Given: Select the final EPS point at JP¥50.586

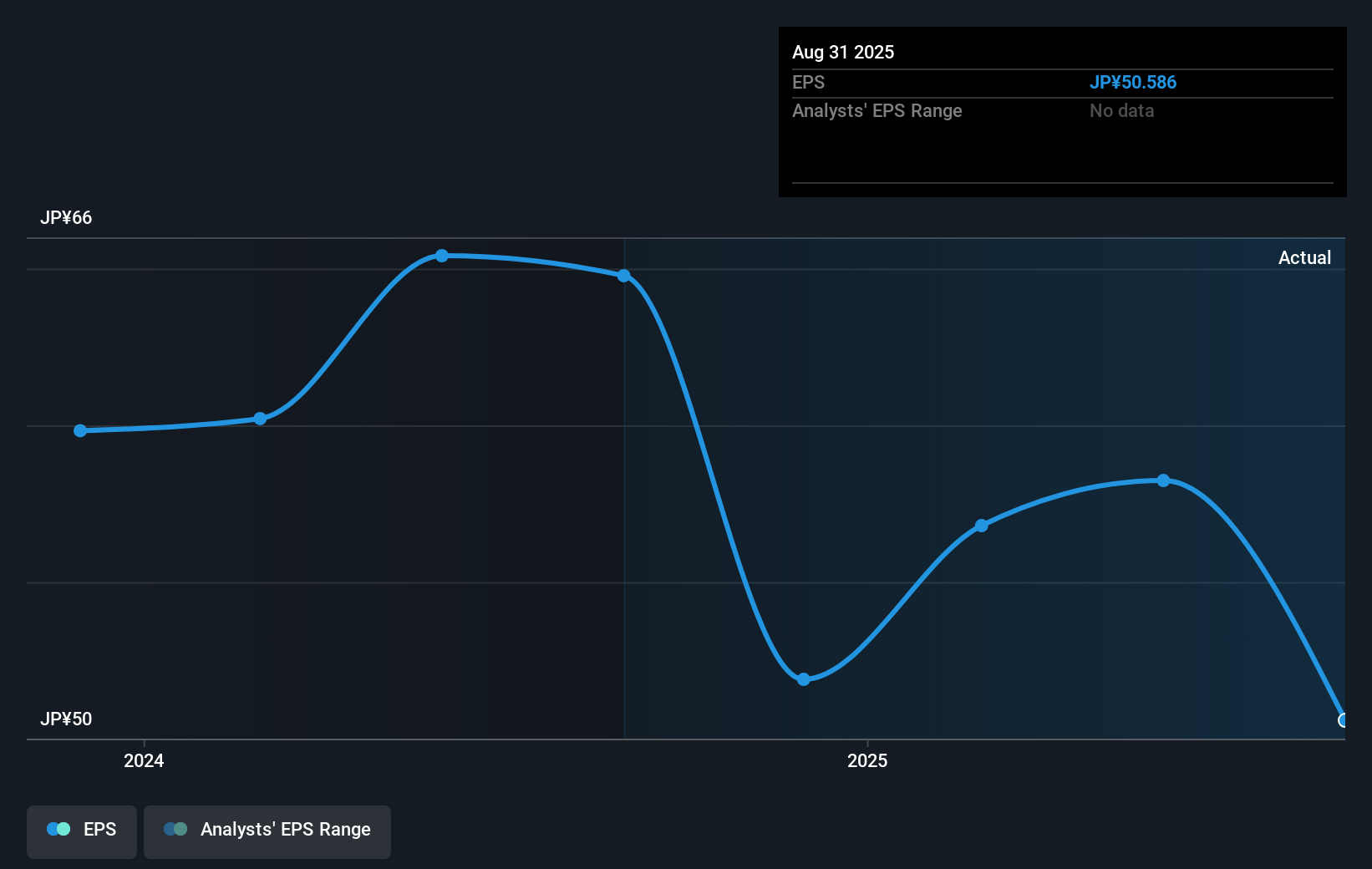Looking at the screenshot, I should (x=1343, y=720).
